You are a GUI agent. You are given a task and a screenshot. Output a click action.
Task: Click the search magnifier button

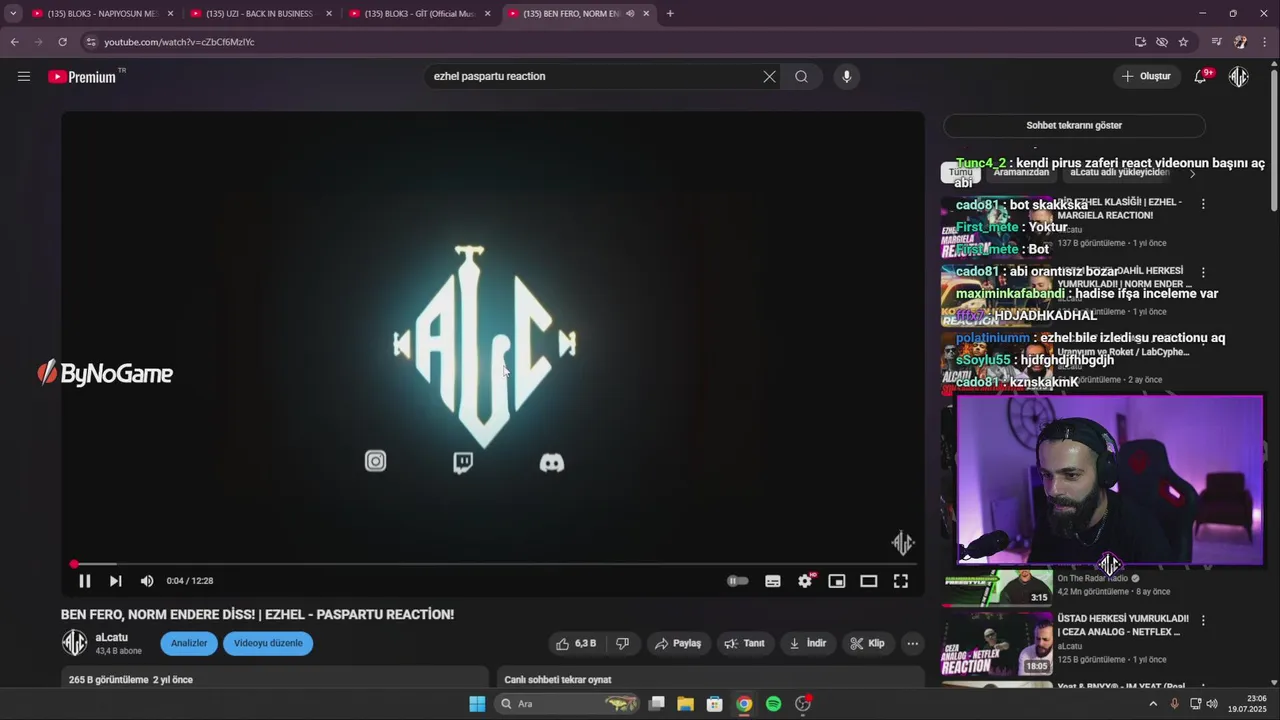click(801, 76)
